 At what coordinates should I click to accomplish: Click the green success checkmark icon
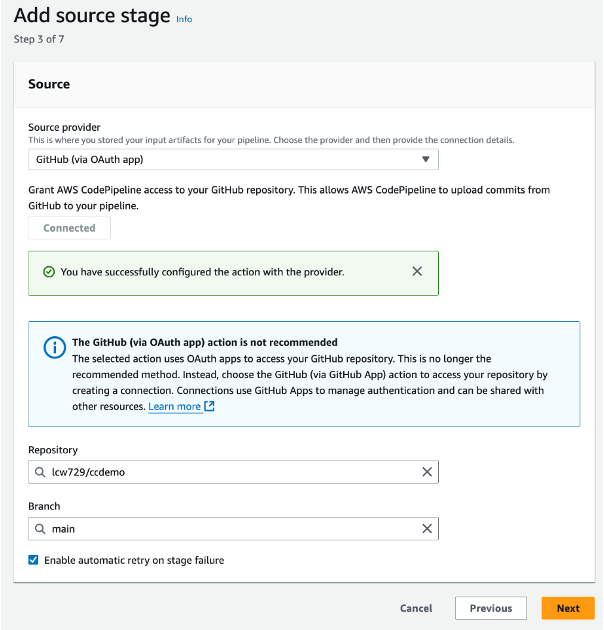click(x=48, y=272)
